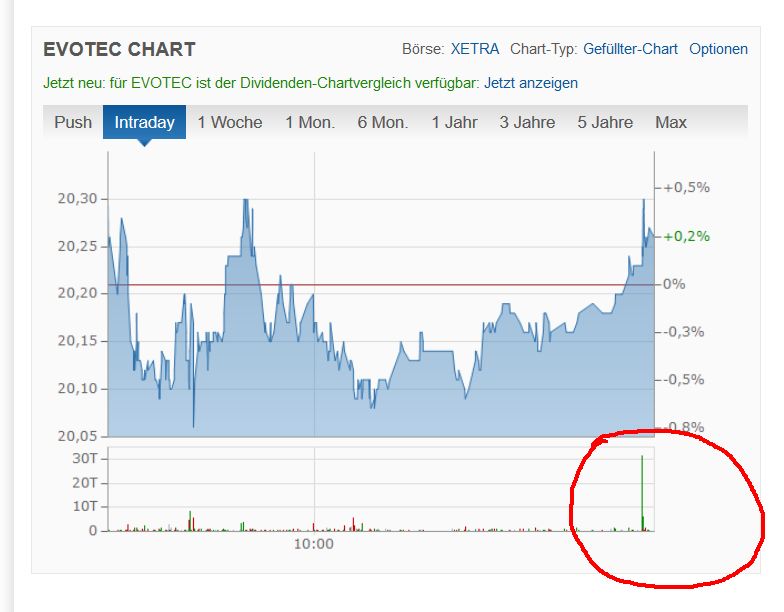Click the 20,30 price axis label
The height and width of the screenshot is (612, 784).
78,198
